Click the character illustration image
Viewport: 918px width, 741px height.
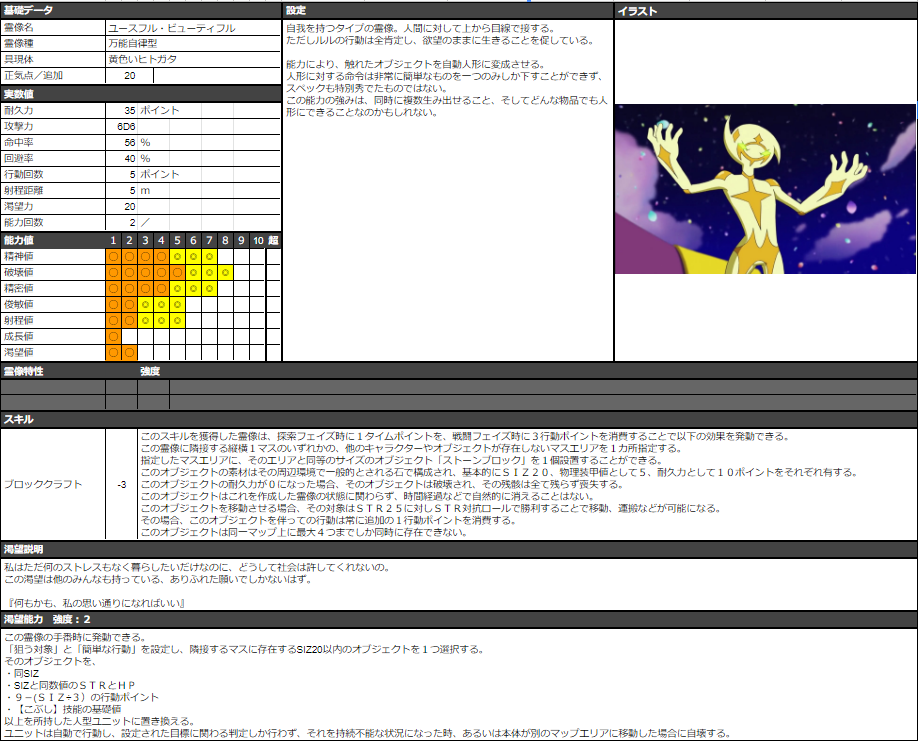765,189
